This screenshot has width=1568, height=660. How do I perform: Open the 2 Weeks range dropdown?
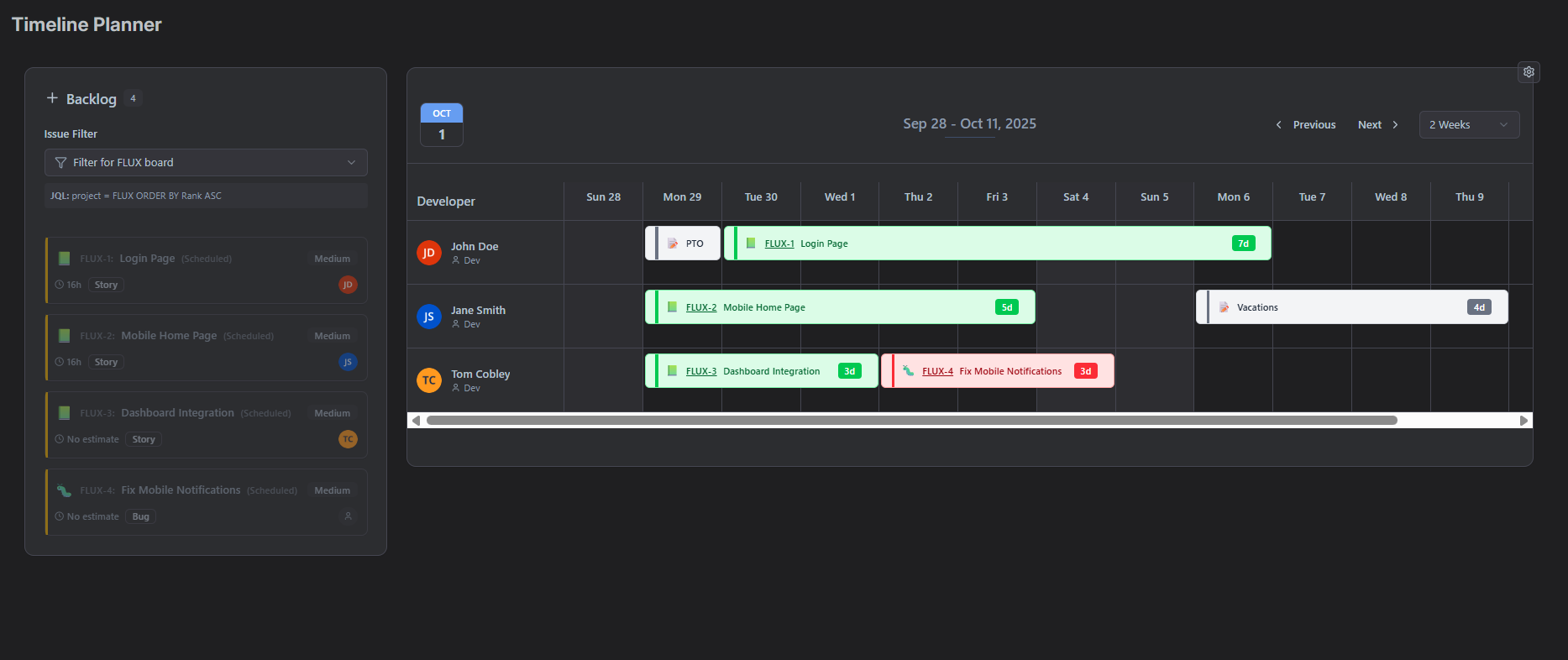pyautogui.click(x=1469, y=125)
